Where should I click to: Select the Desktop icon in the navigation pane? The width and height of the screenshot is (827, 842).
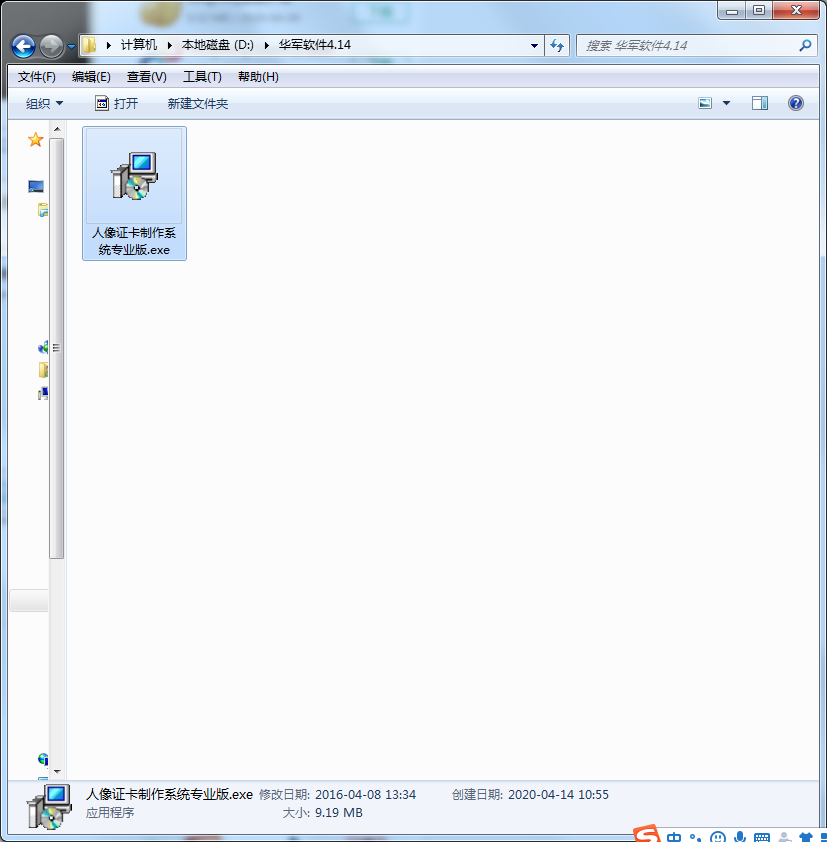coord(36,186)
